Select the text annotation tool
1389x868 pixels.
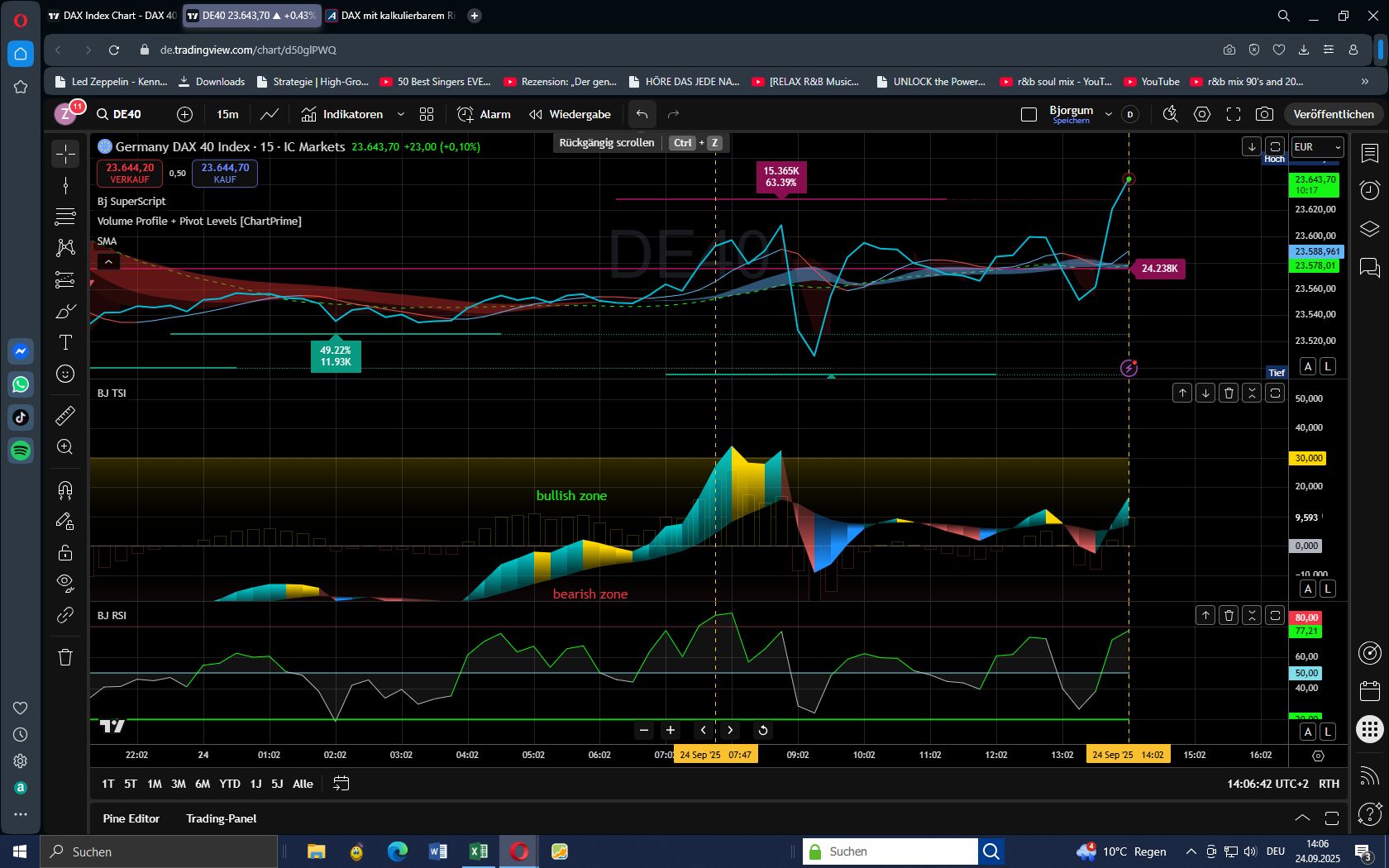(x=64, y=342)
